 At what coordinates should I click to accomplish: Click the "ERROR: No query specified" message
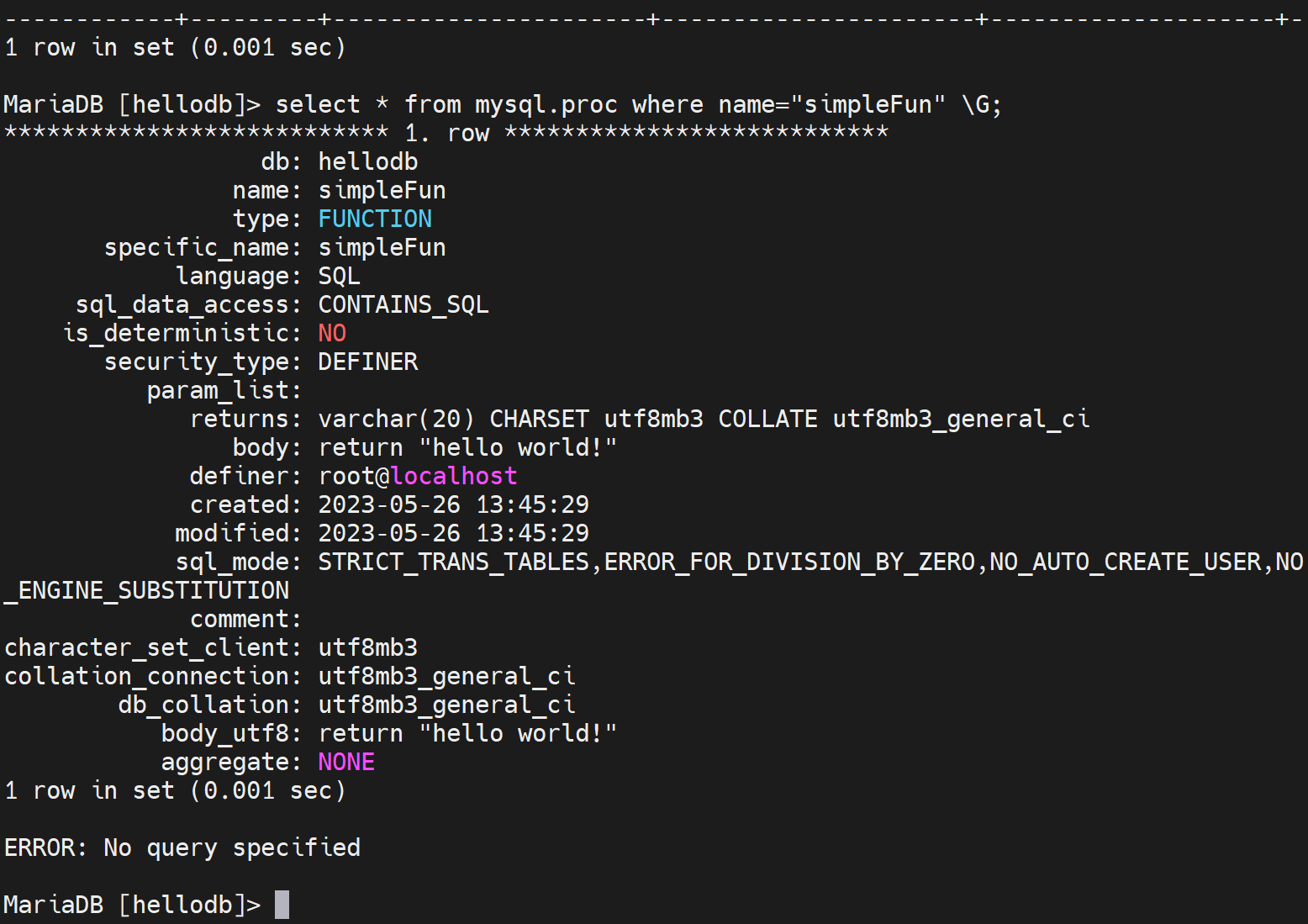click(x=182, y=847)
